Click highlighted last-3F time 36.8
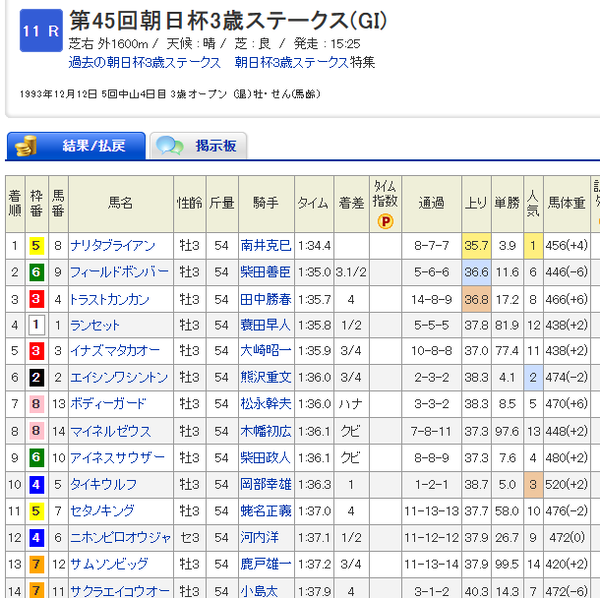600x598 pixels. (x=476, y=299)
